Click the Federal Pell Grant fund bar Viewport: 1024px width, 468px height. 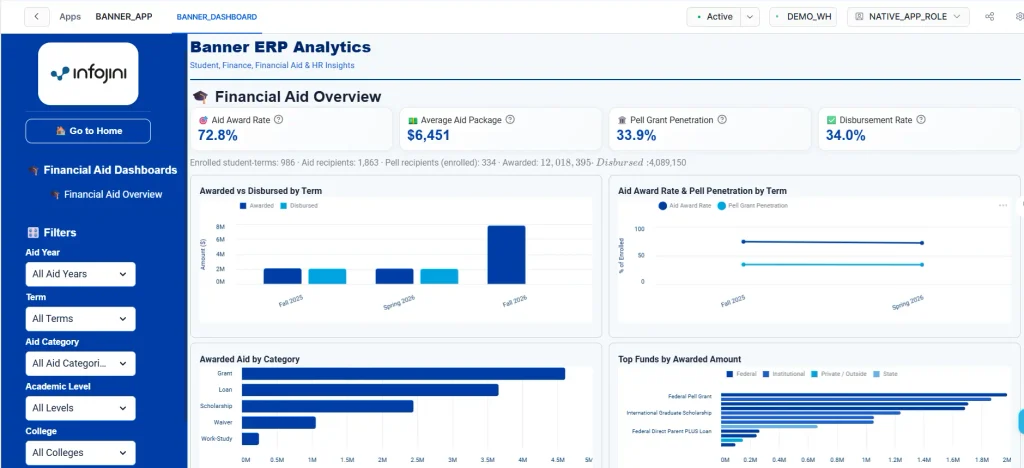pyautogui.click(x=863, y=395)
